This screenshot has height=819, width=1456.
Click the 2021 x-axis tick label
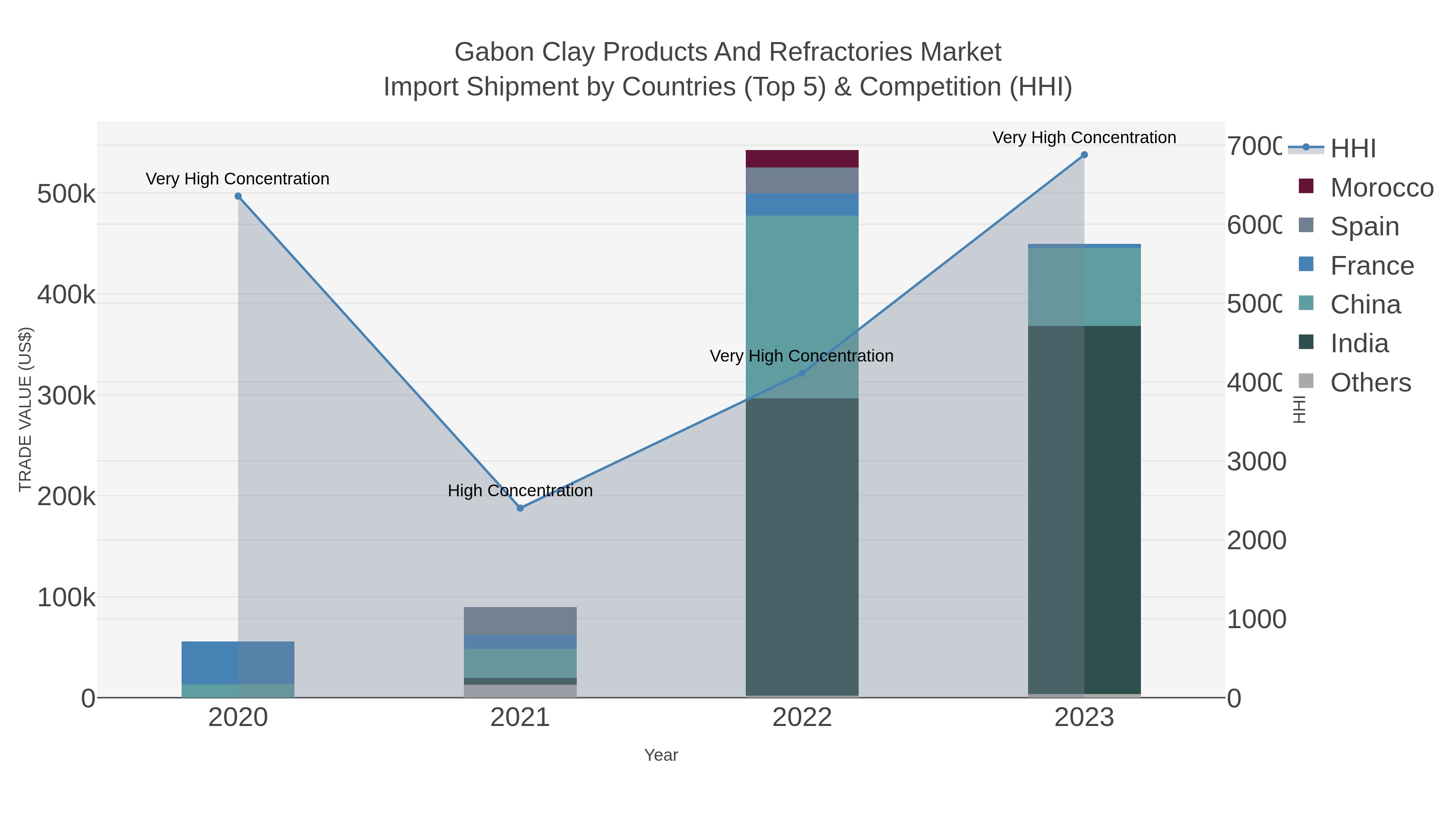coord(520,717)
